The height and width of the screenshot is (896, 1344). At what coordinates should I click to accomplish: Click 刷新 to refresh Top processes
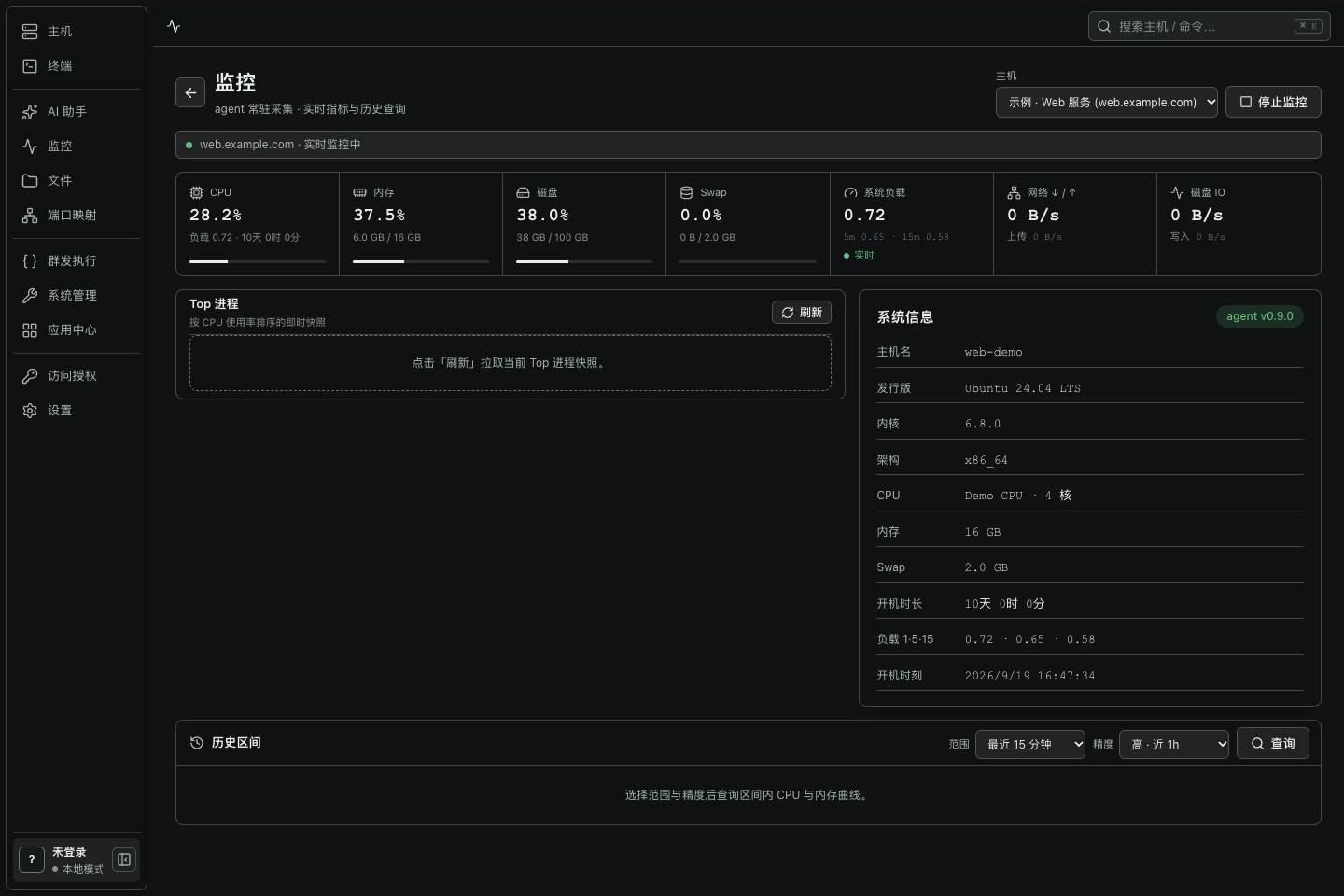[x=802, y=313]
